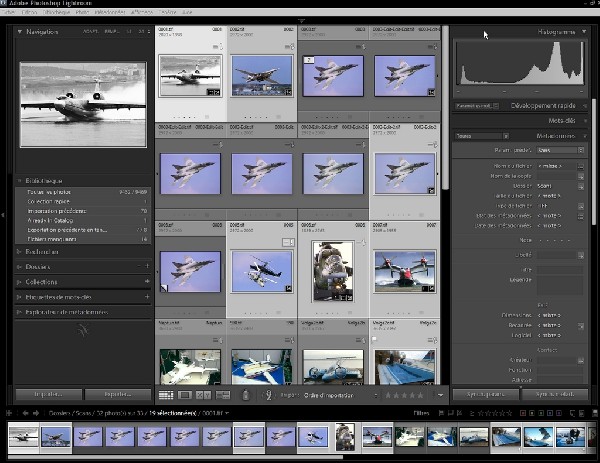
Task: Toggle red color label filter
Action: pos(523,413)
